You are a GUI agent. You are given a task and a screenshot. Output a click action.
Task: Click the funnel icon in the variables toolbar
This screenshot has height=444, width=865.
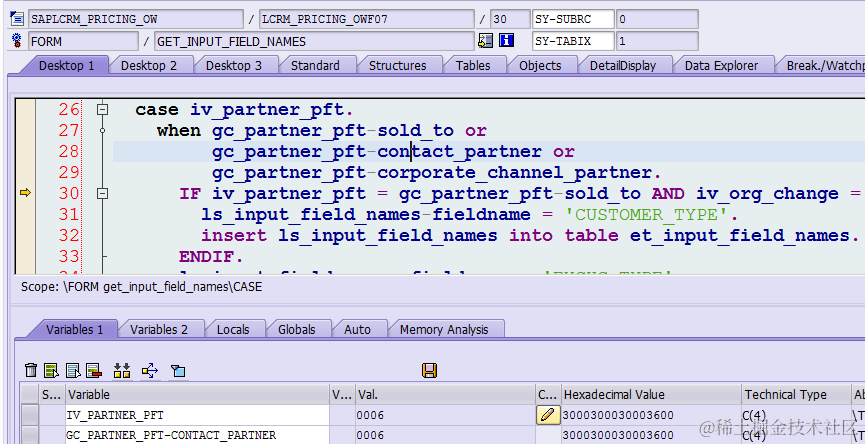click(x=178, y=371)
